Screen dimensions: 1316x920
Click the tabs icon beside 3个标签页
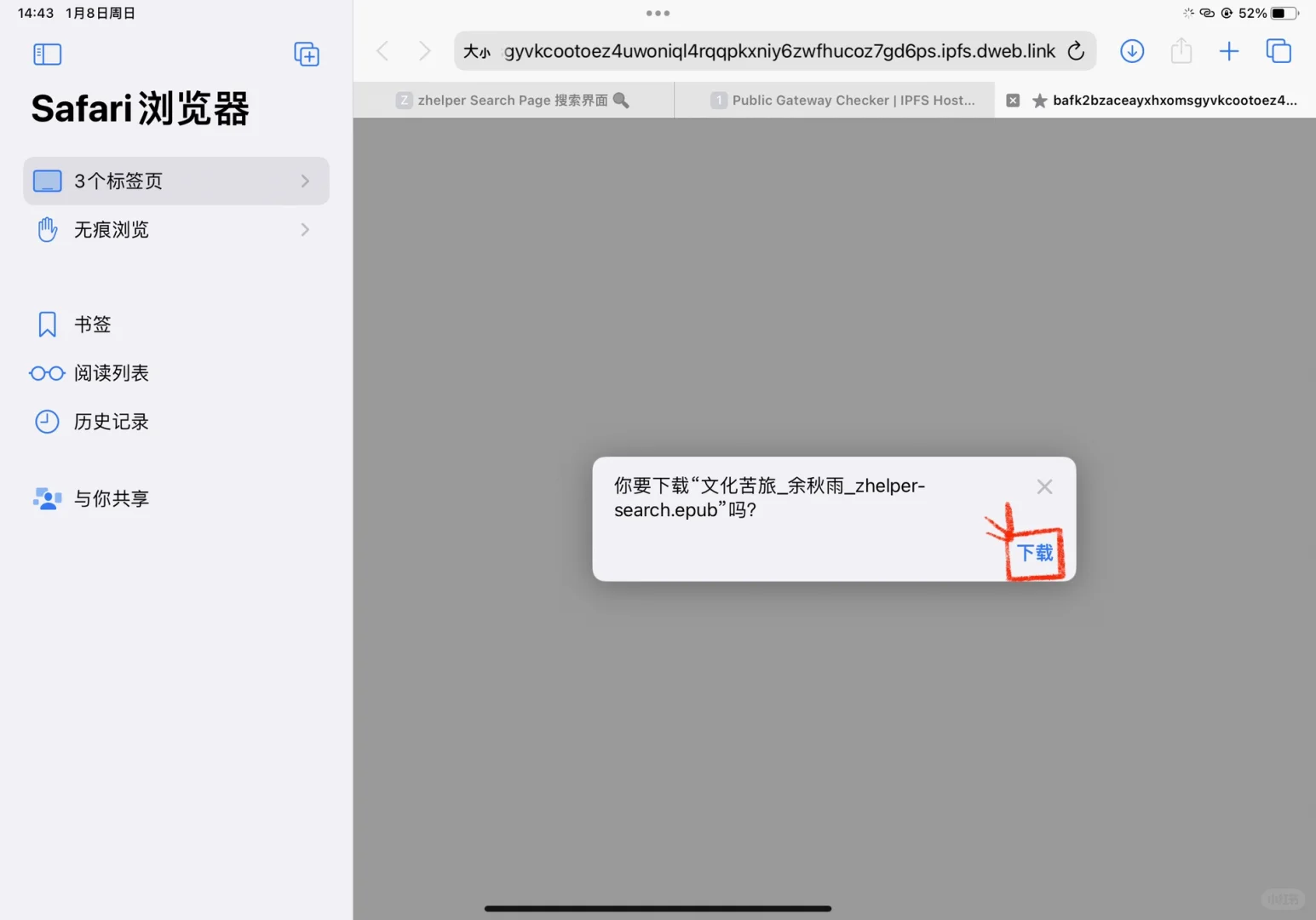pos(47,181)
